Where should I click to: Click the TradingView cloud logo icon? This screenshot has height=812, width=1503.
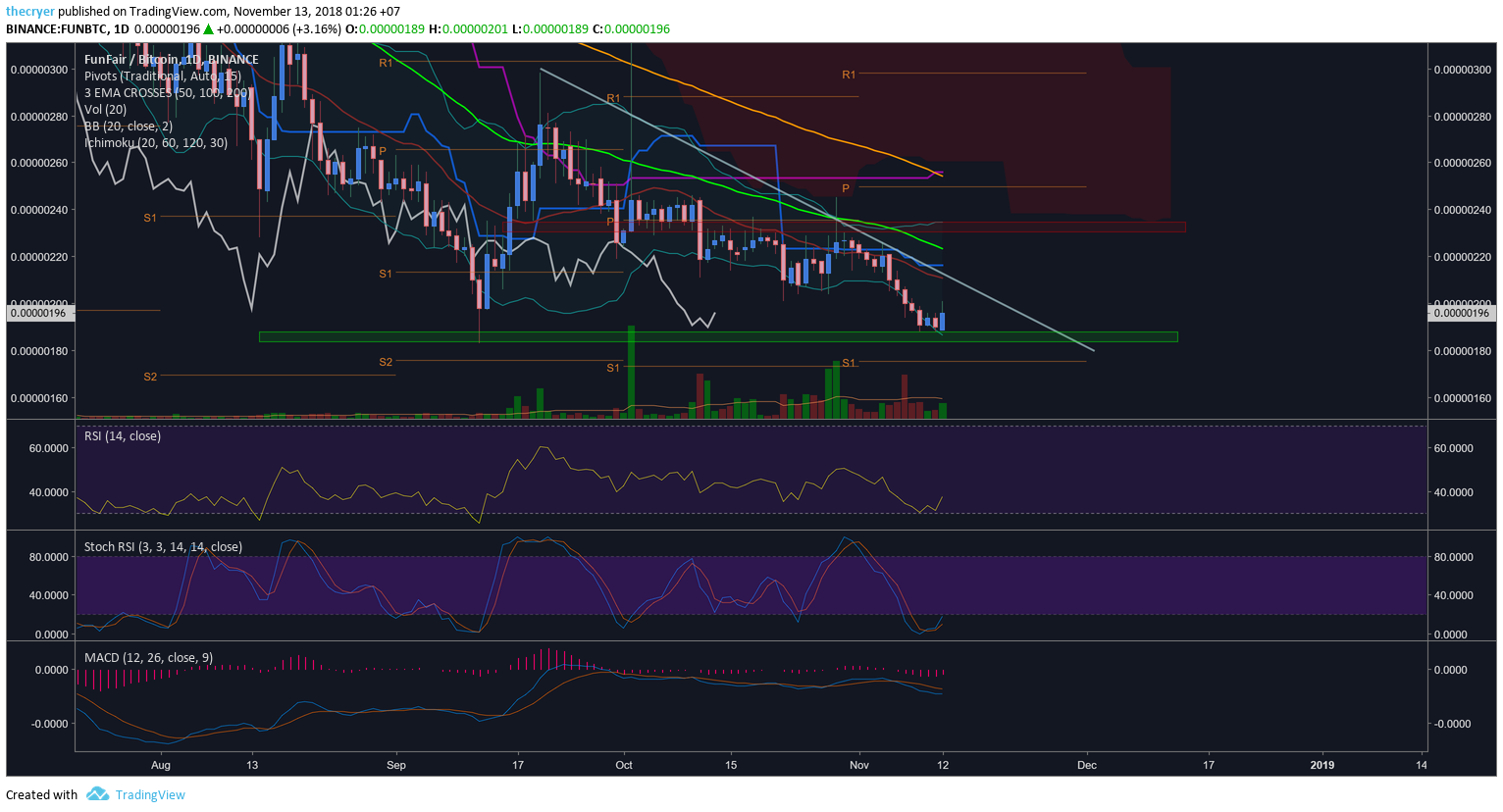96,793
